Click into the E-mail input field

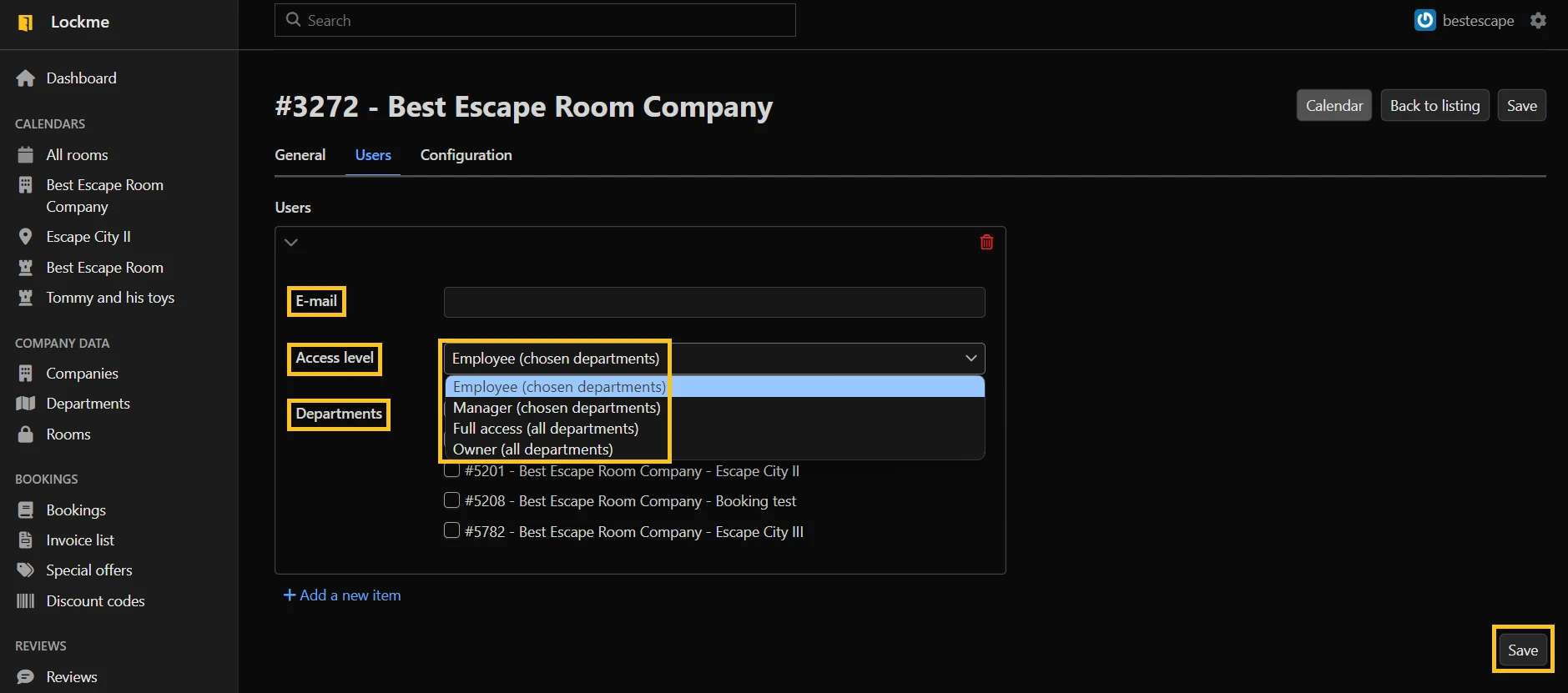point(714,302)
